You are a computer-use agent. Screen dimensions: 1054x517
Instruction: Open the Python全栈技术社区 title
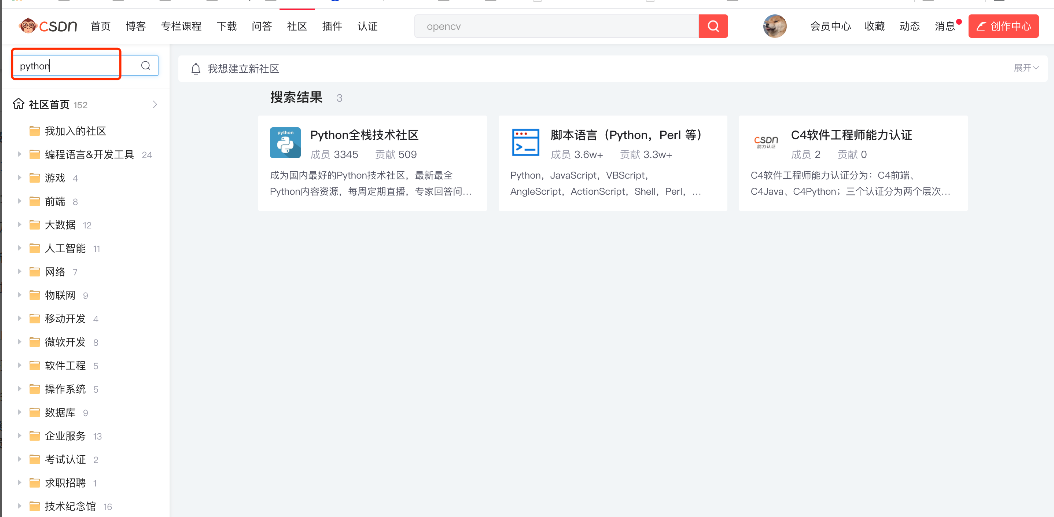click(364, 135)
